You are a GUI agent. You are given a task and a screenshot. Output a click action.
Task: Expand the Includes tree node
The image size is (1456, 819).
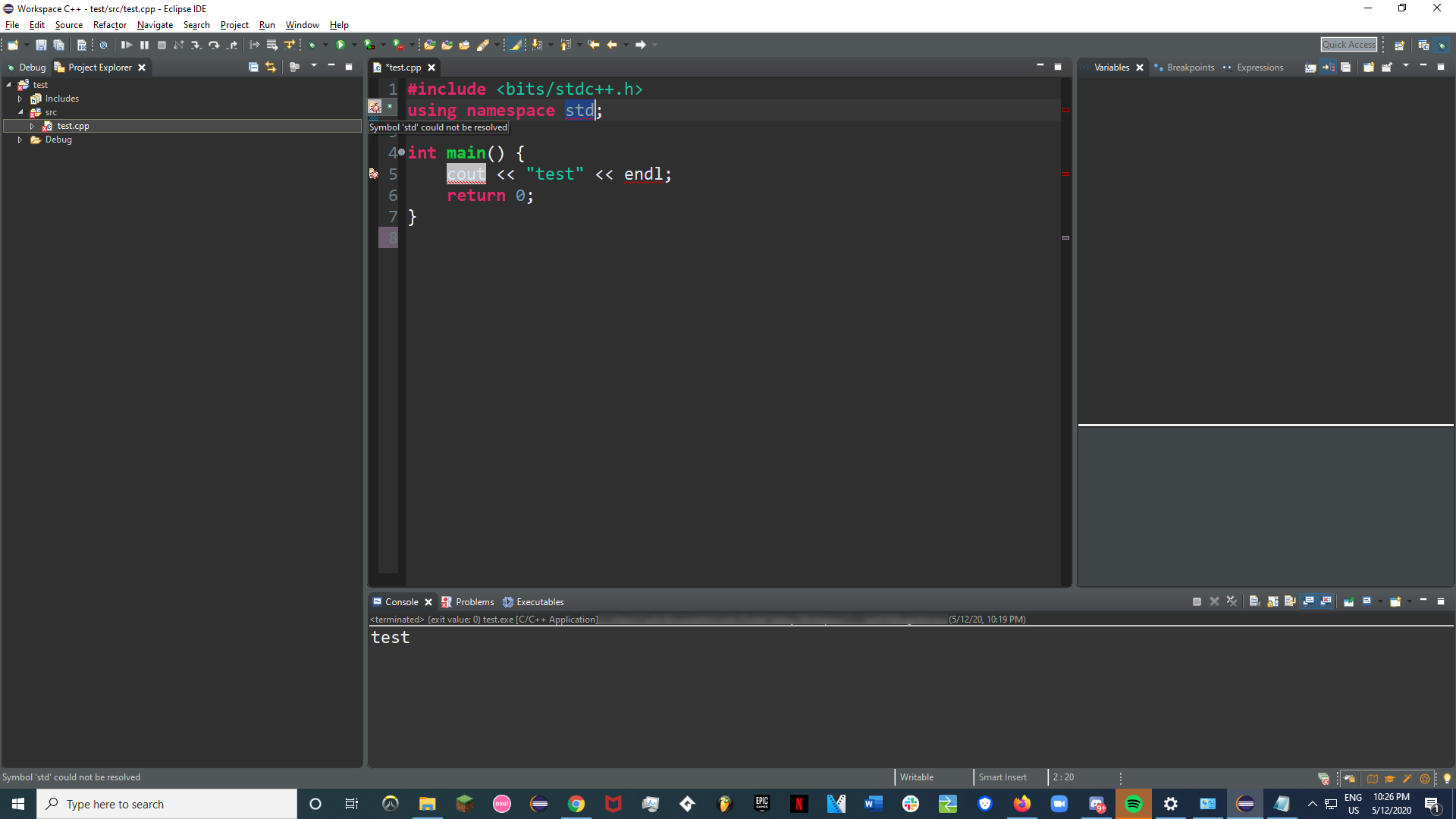[x=20, y=99]
